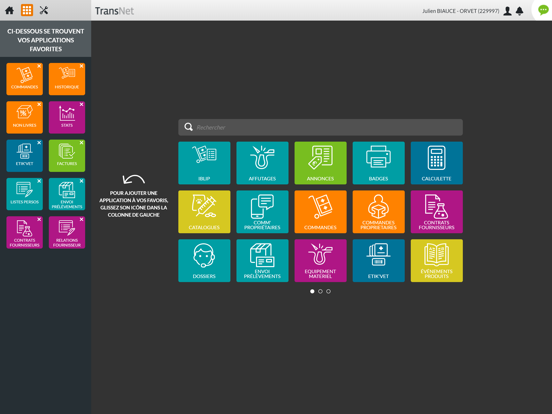The image size is (552, 414).
Task: Open the Catalogues application tile
Action: [204, 212]
